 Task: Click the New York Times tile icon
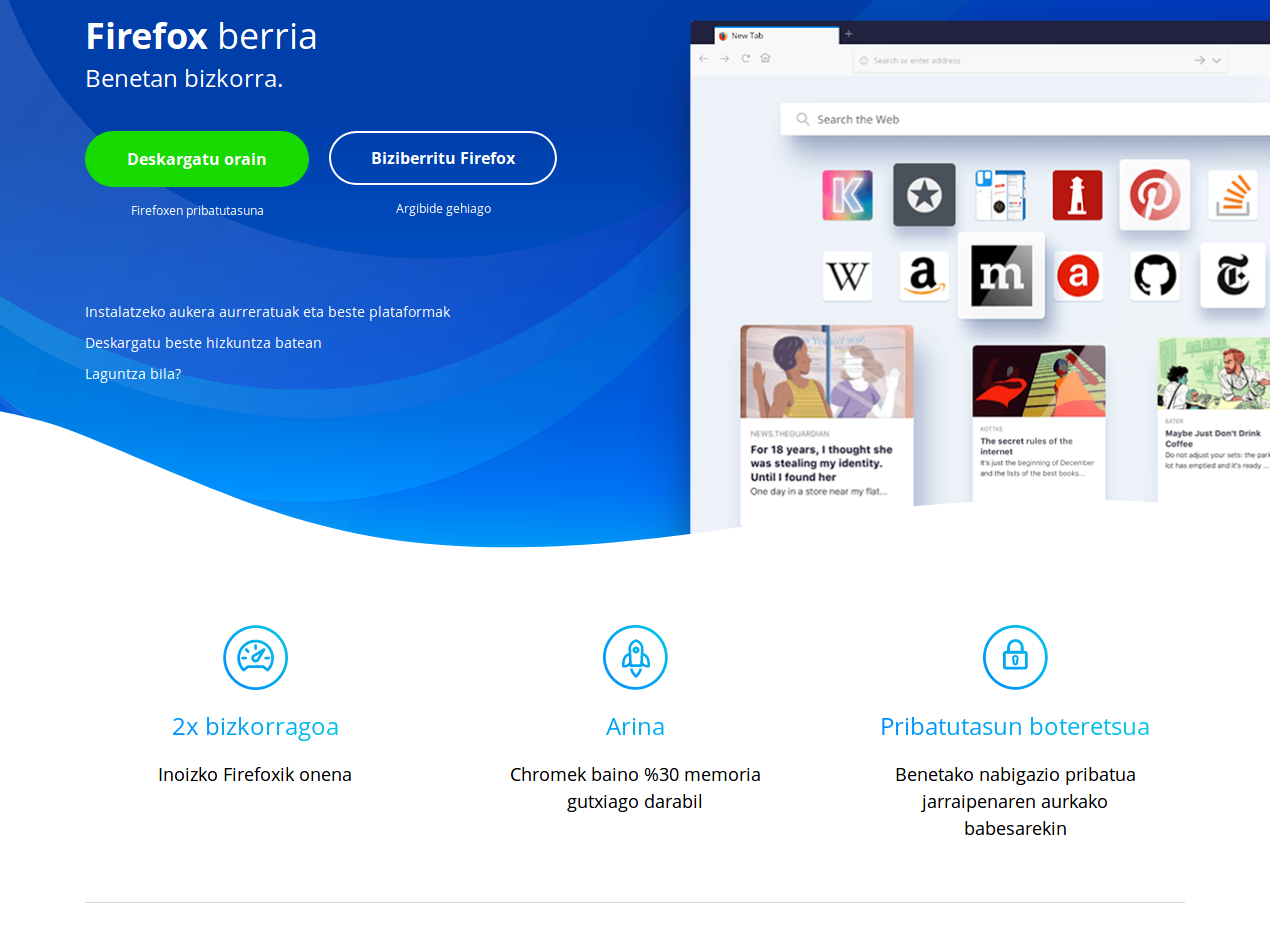point(1232,276)
